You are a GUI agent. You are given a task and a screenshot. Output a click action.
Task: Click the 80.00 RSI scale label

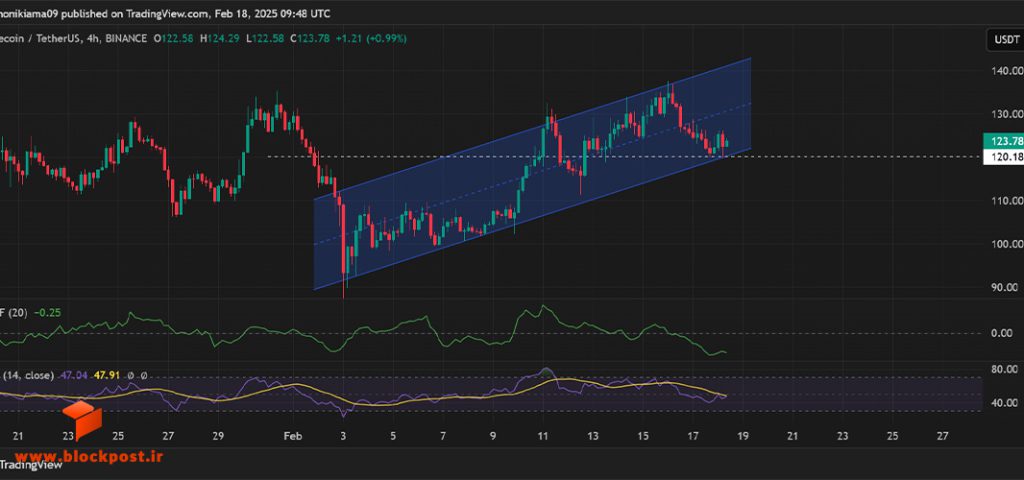click(1006, 369)
